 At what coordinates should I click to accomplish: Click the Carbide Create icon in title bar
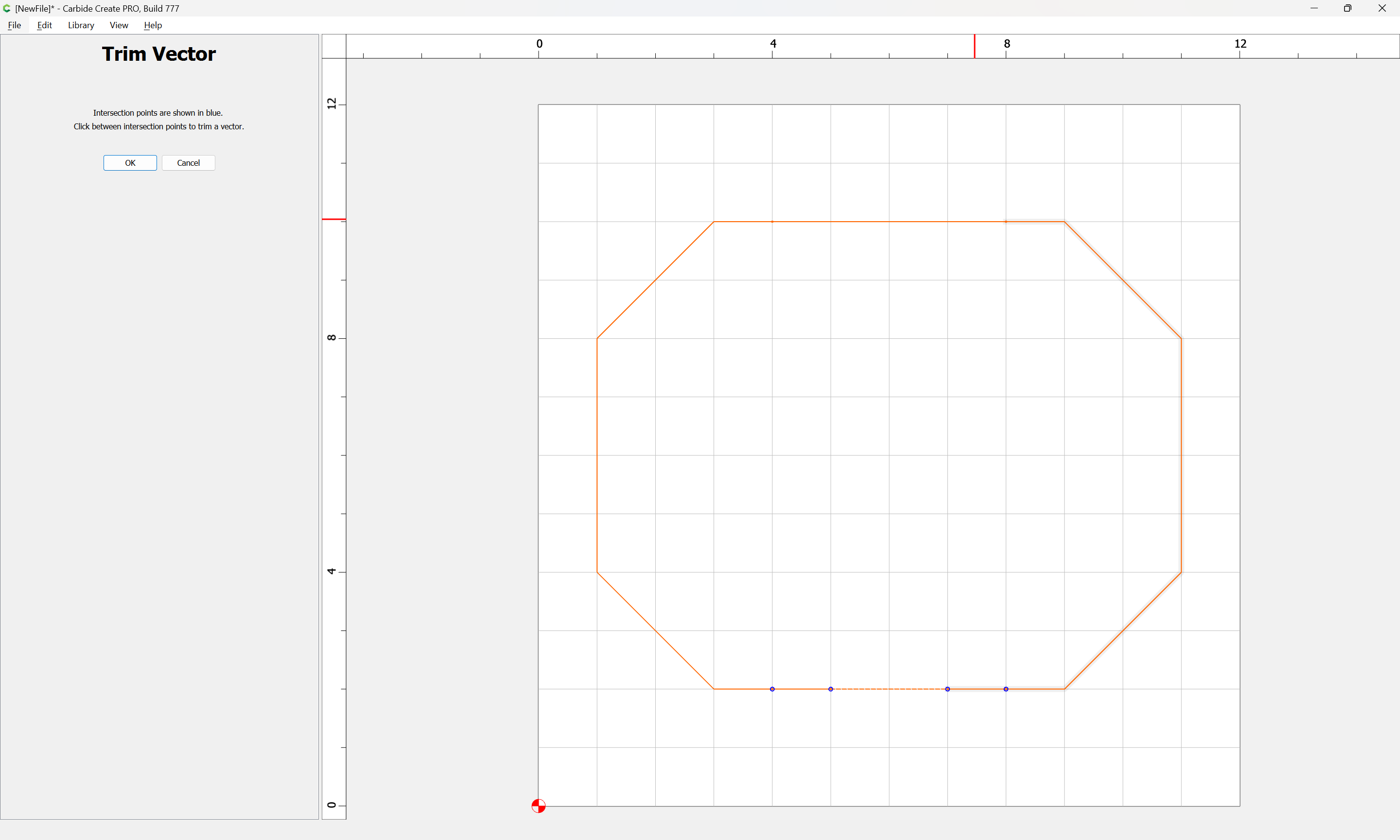7,8
